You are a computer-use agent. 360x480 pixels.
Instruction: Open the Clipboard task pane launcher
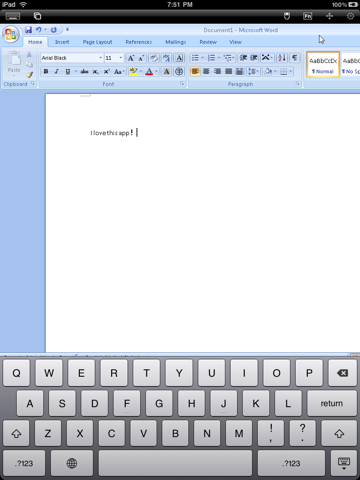pos(33,84)
